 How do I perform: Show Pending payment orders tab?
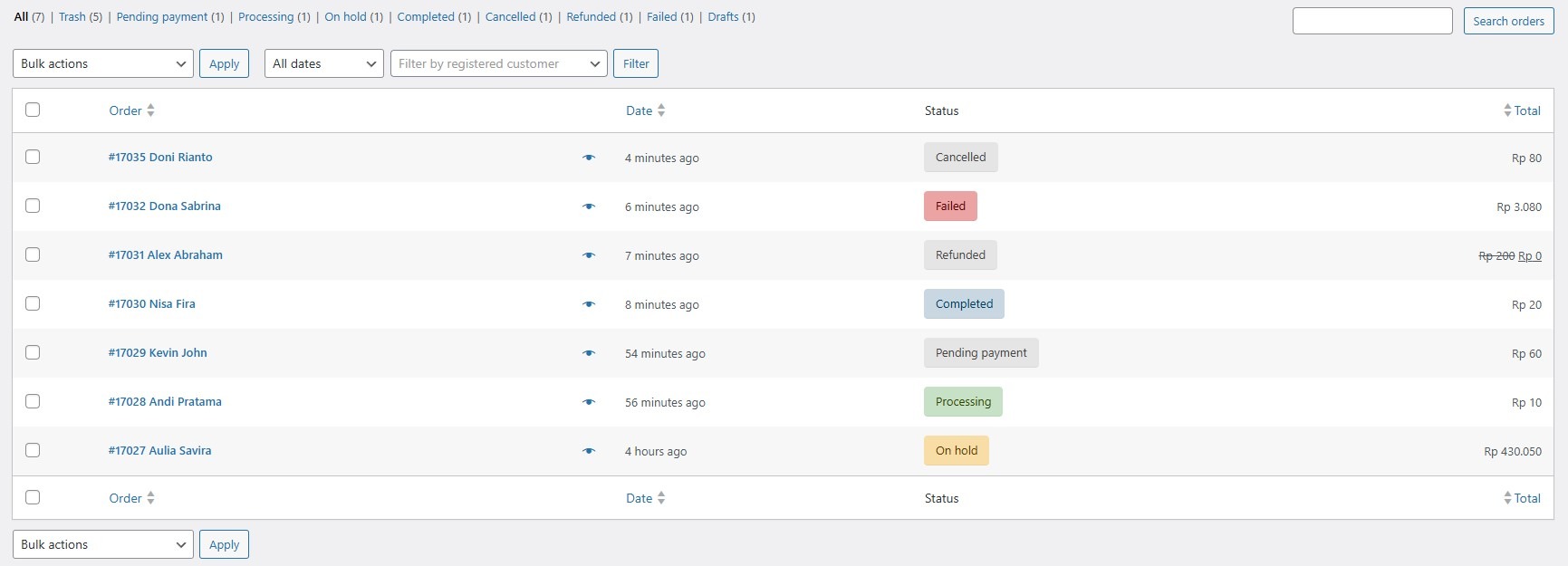coord(162,17)
